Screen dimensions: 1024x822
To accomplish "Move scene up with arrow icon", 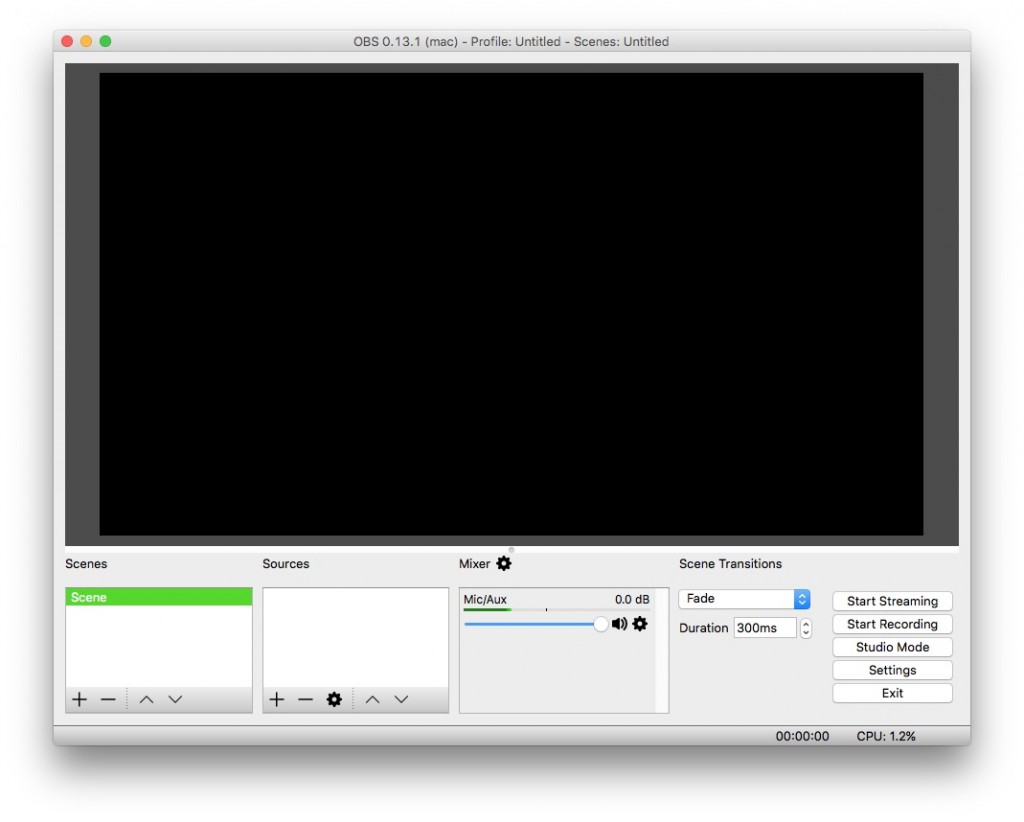I will coord(146,700).
